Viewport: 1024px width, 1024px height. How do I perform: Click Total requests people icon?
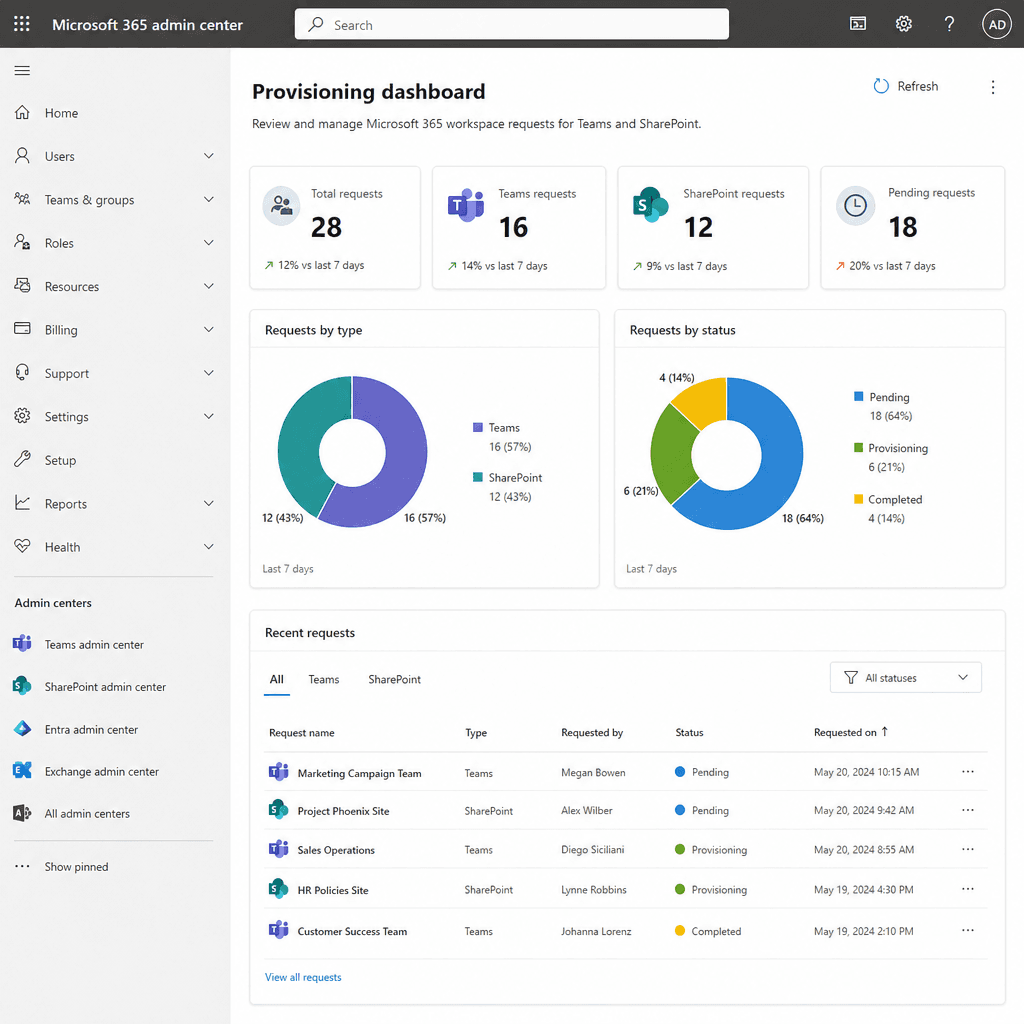coord(281,206)
